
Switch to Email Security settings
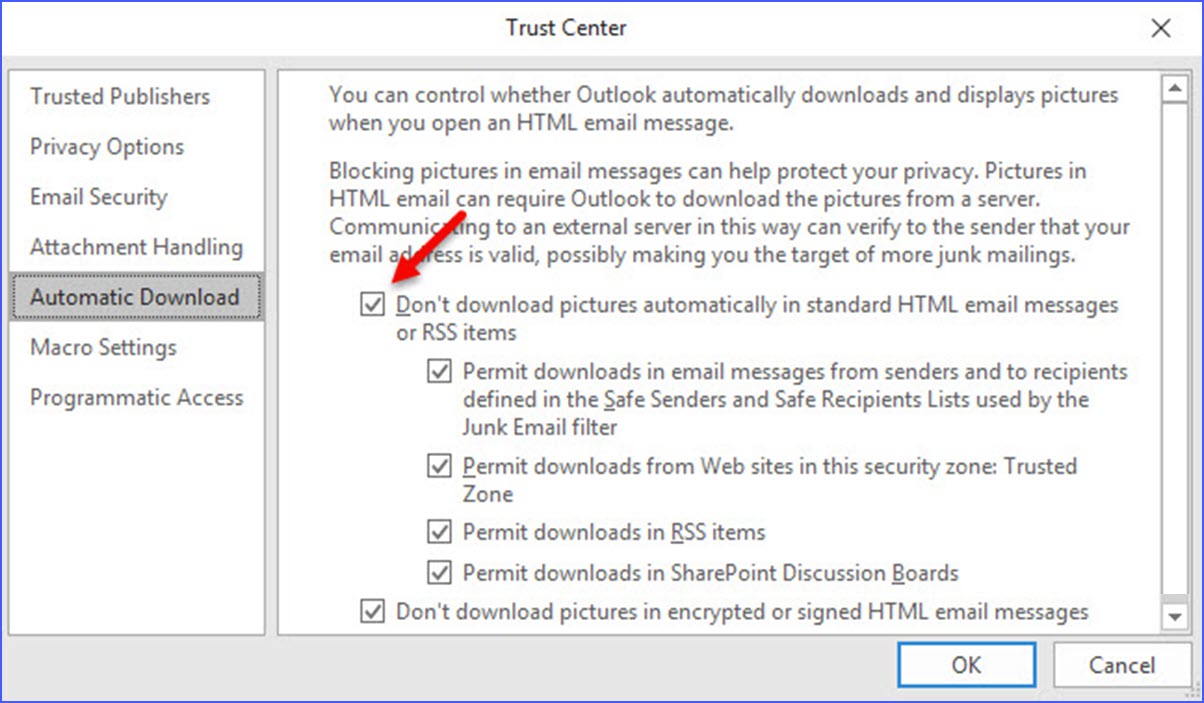[x=98, y=196]
